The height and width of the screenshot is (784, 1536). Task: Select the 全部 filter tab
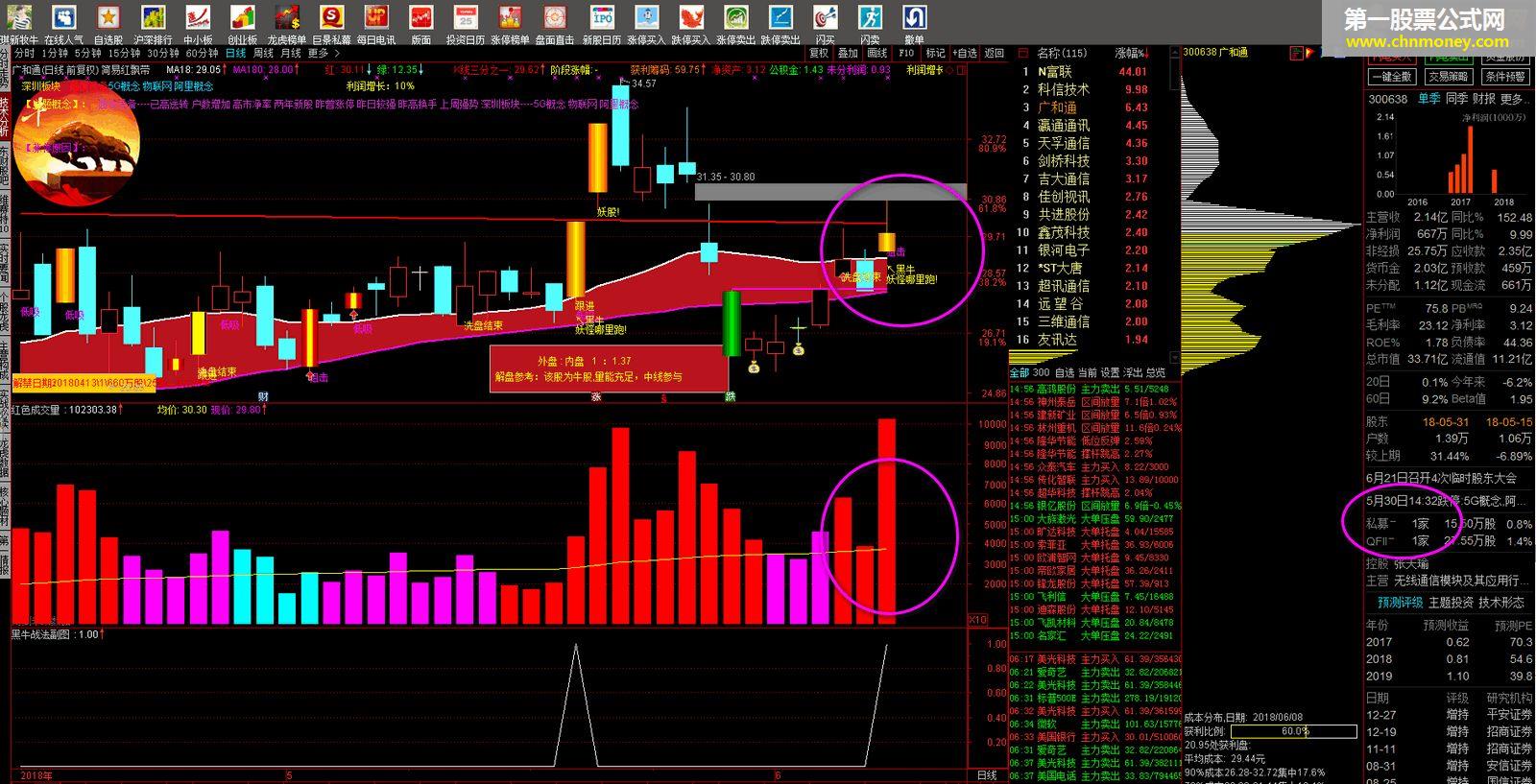pos(1019,372)
